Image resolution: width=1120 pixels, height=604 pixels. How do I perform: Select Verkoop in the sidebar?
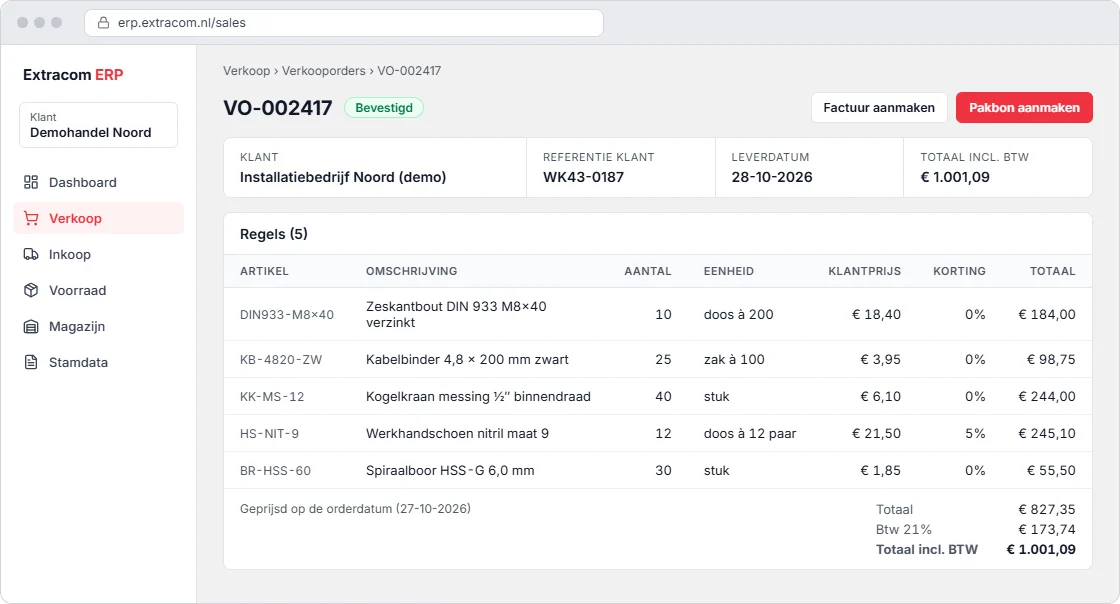click(x=99, y=218)
